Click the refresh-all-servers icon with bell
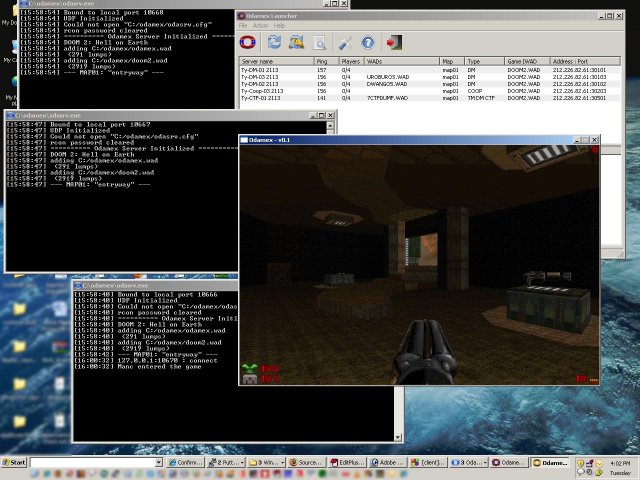640x480 pixels. coord(296,42)
